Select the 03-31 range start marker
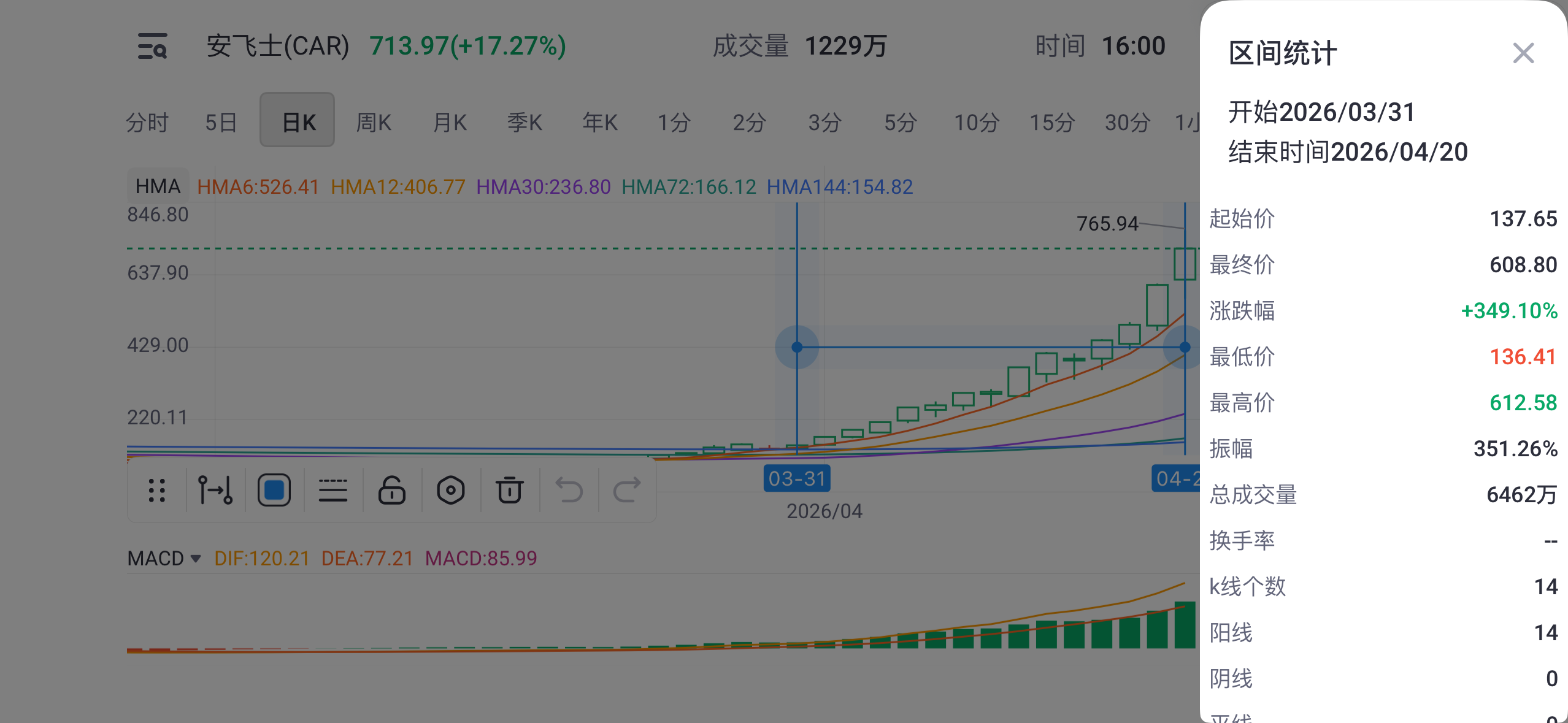The height and width of the screenshot is (723, 1568). pyautogui.click(x=797, y=478)
